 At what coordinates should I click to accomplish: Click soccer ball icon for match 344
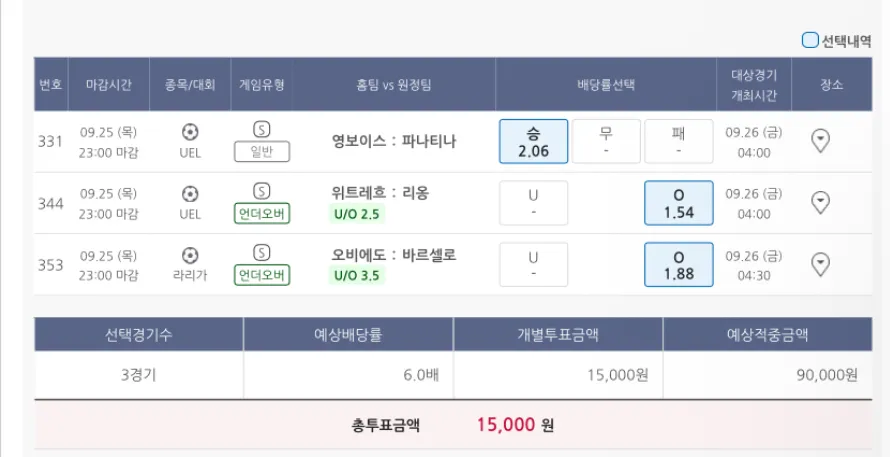190,193
